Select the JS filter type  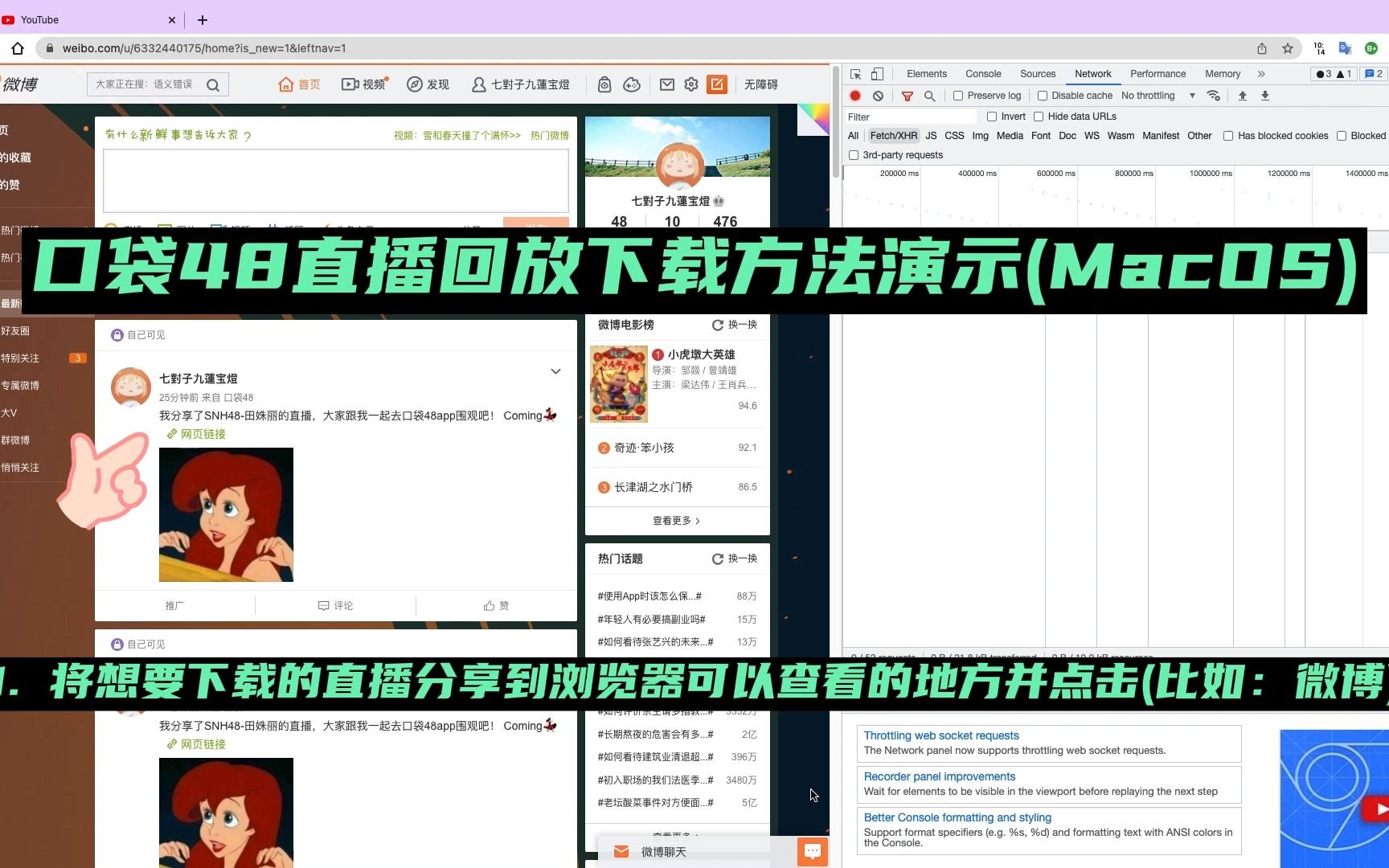[931, 136]
